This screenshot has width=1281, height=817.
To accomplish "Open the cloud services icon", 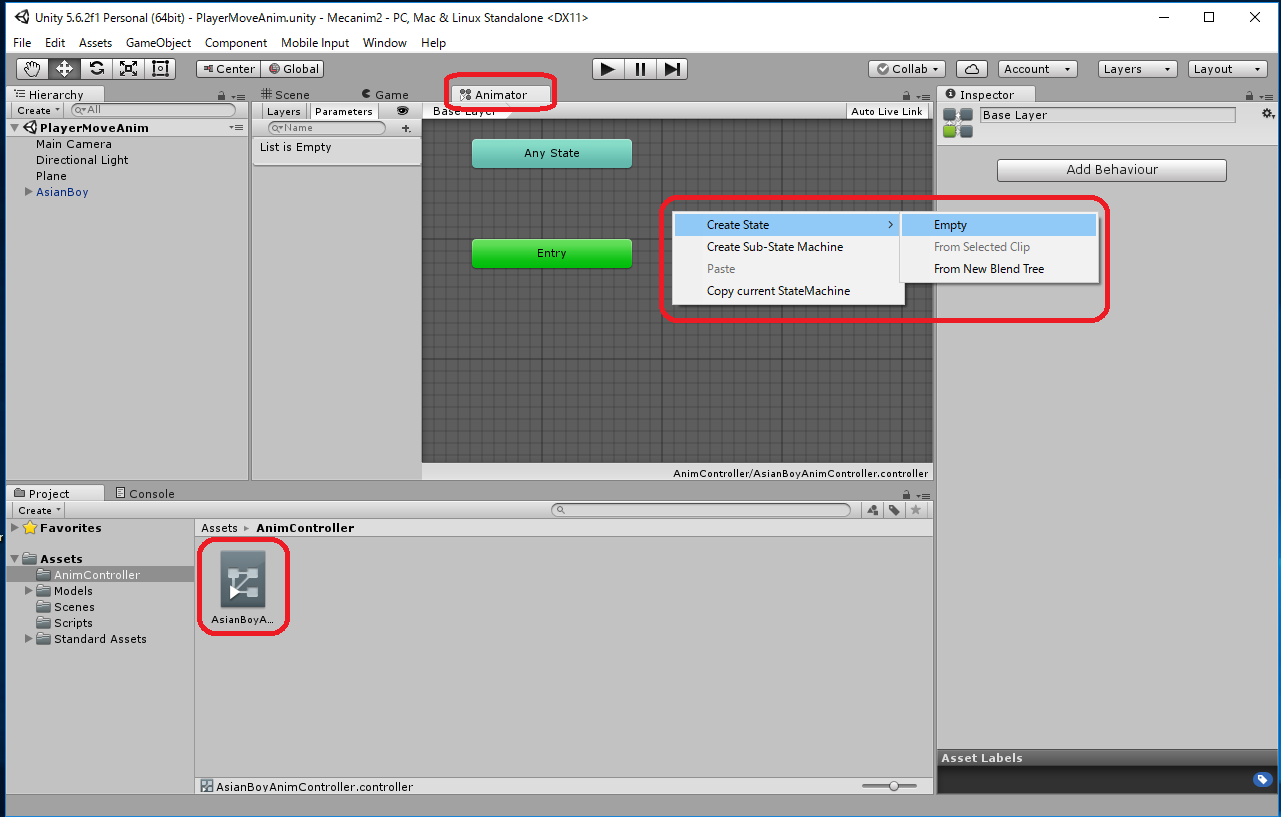I will [971, 69].
